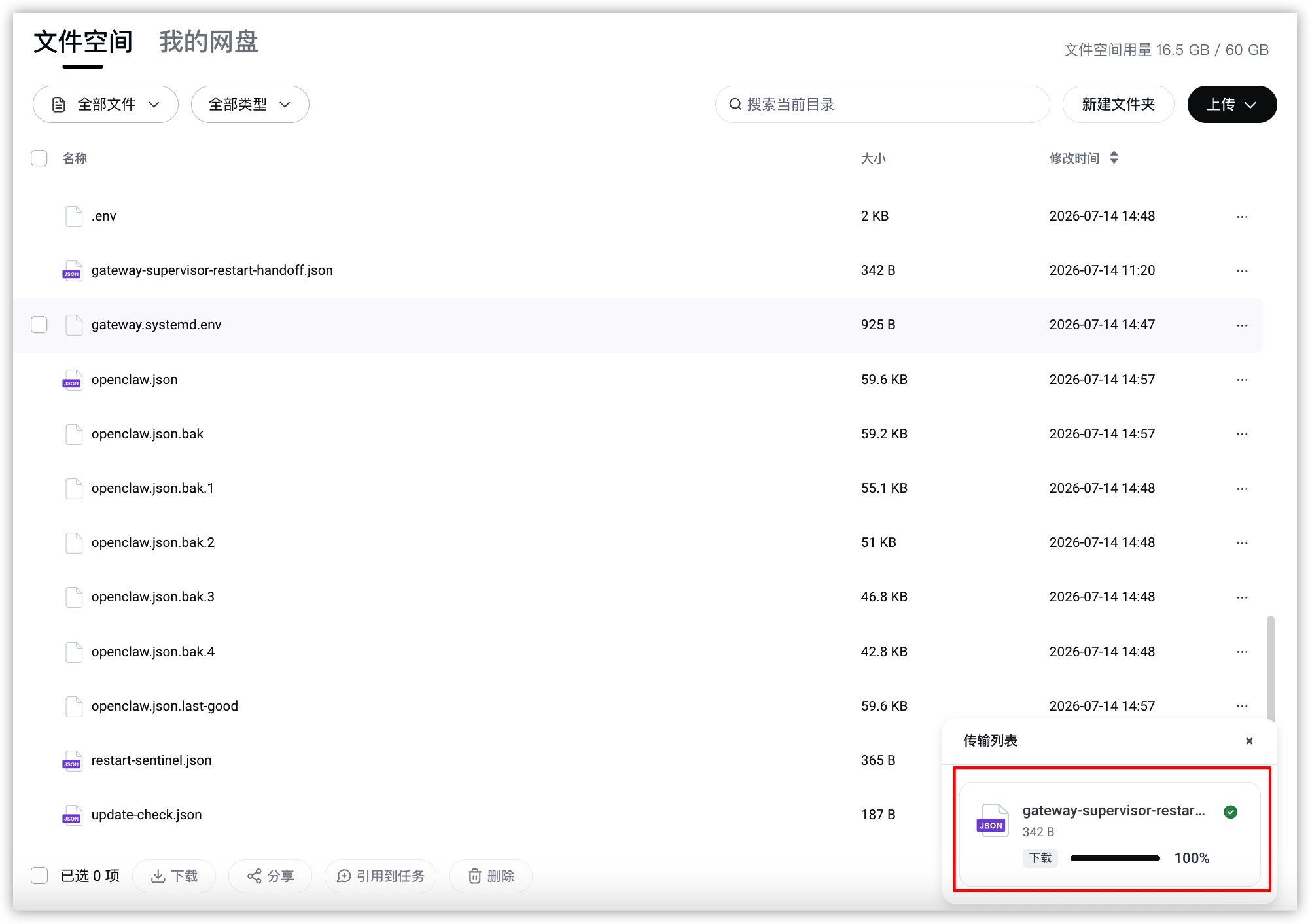Select the 文件空间 tab

point(83,42)
